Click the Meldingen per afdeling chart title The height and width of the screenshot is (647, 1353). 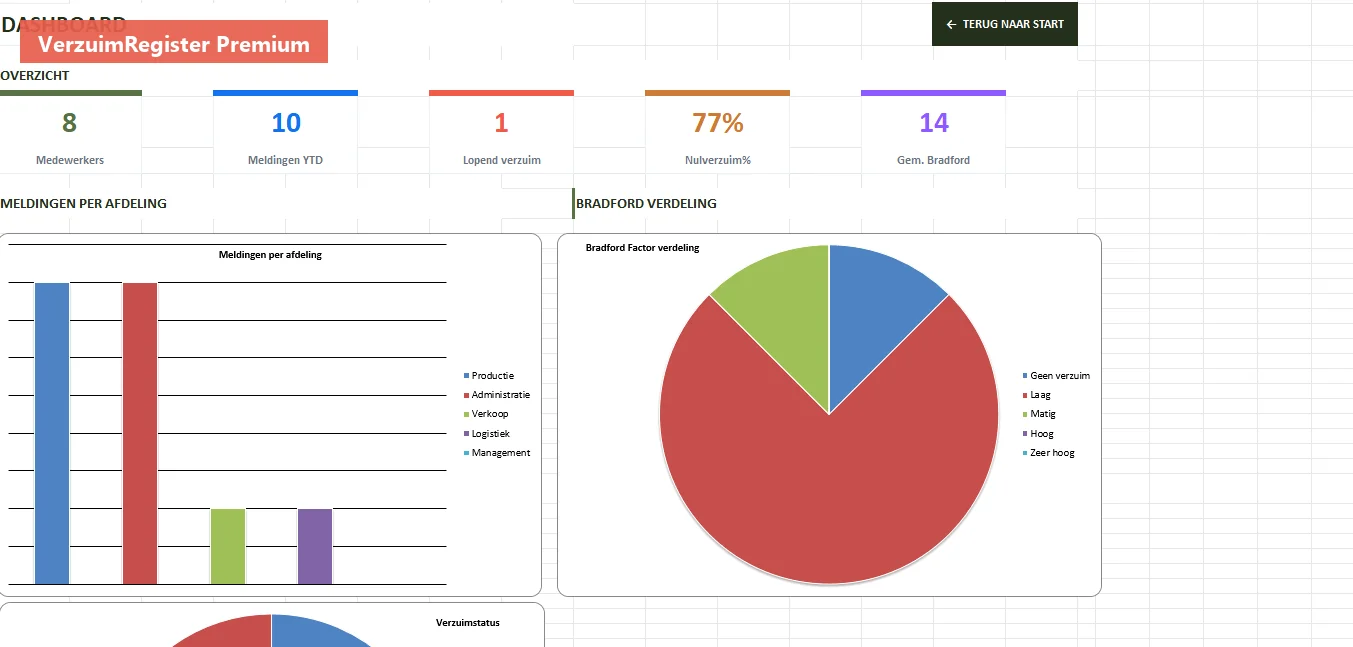270,255
